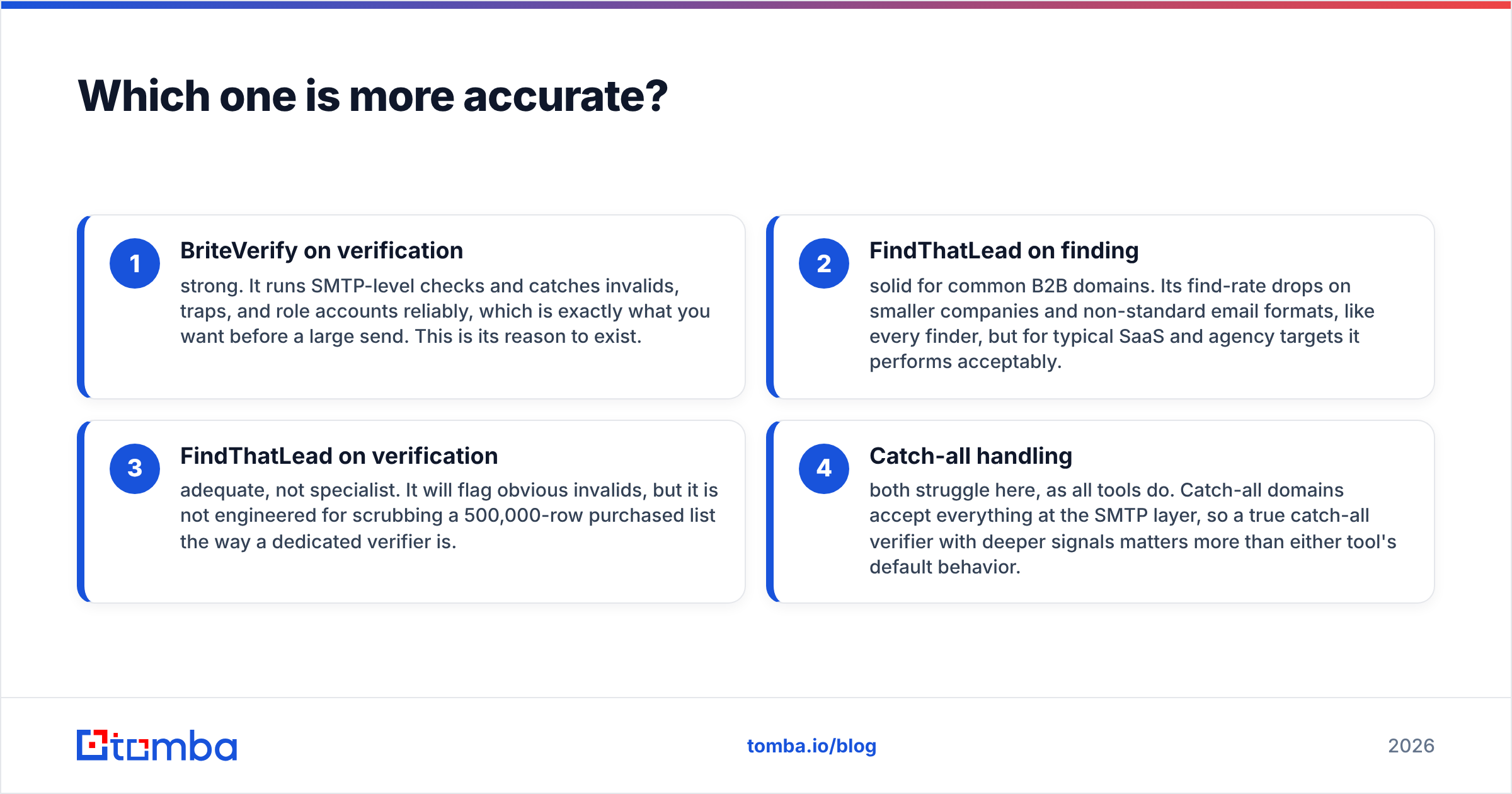
Task: Click the 500,000-row purchased list description
Action: pyautogui.click(x=449, y=515)
